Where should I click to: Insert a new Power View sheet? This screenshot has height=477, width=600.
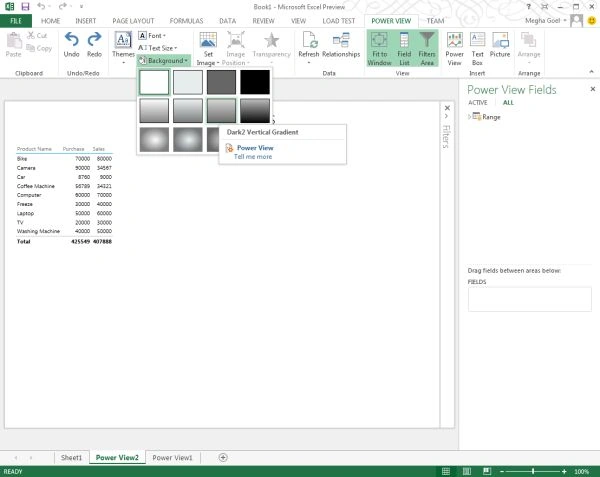tap(454, 49)
